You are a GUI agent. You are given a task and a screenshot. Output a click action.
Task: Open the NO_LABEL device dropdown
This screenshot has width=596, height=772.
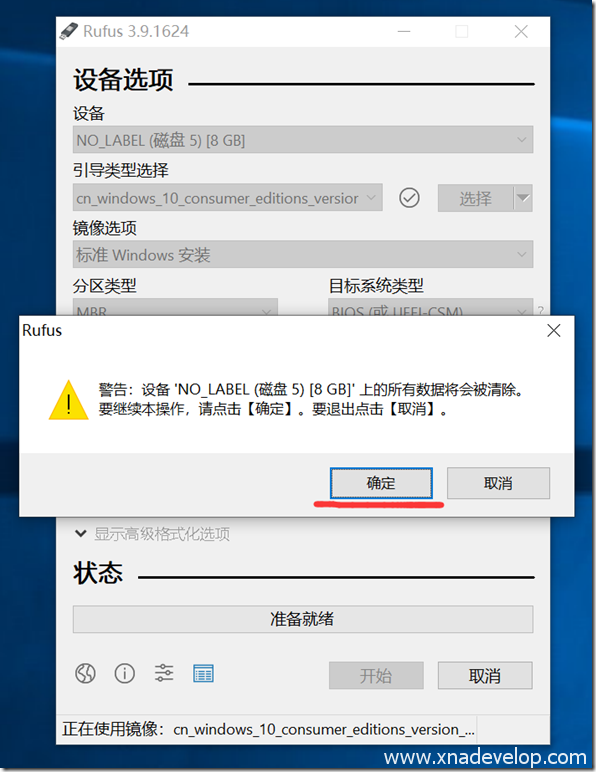click(303, 140)
